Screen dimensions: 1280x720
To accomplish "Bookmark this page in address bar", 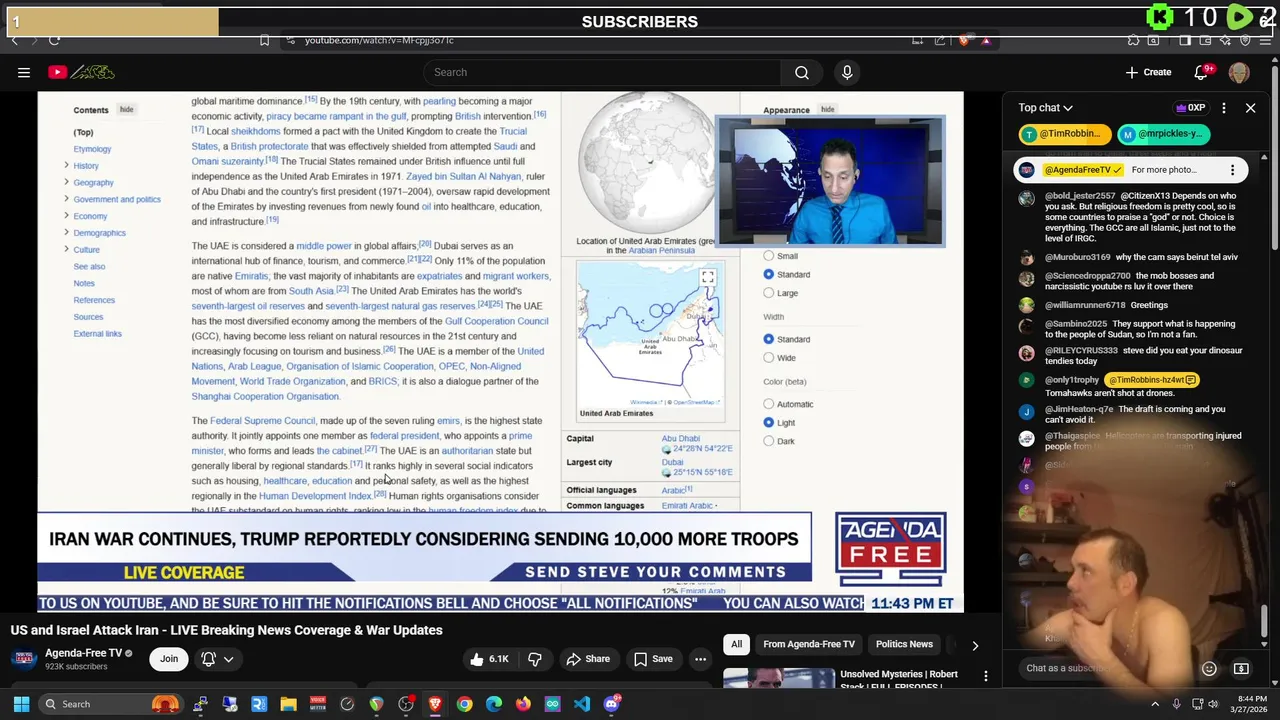I will (264, 40).
